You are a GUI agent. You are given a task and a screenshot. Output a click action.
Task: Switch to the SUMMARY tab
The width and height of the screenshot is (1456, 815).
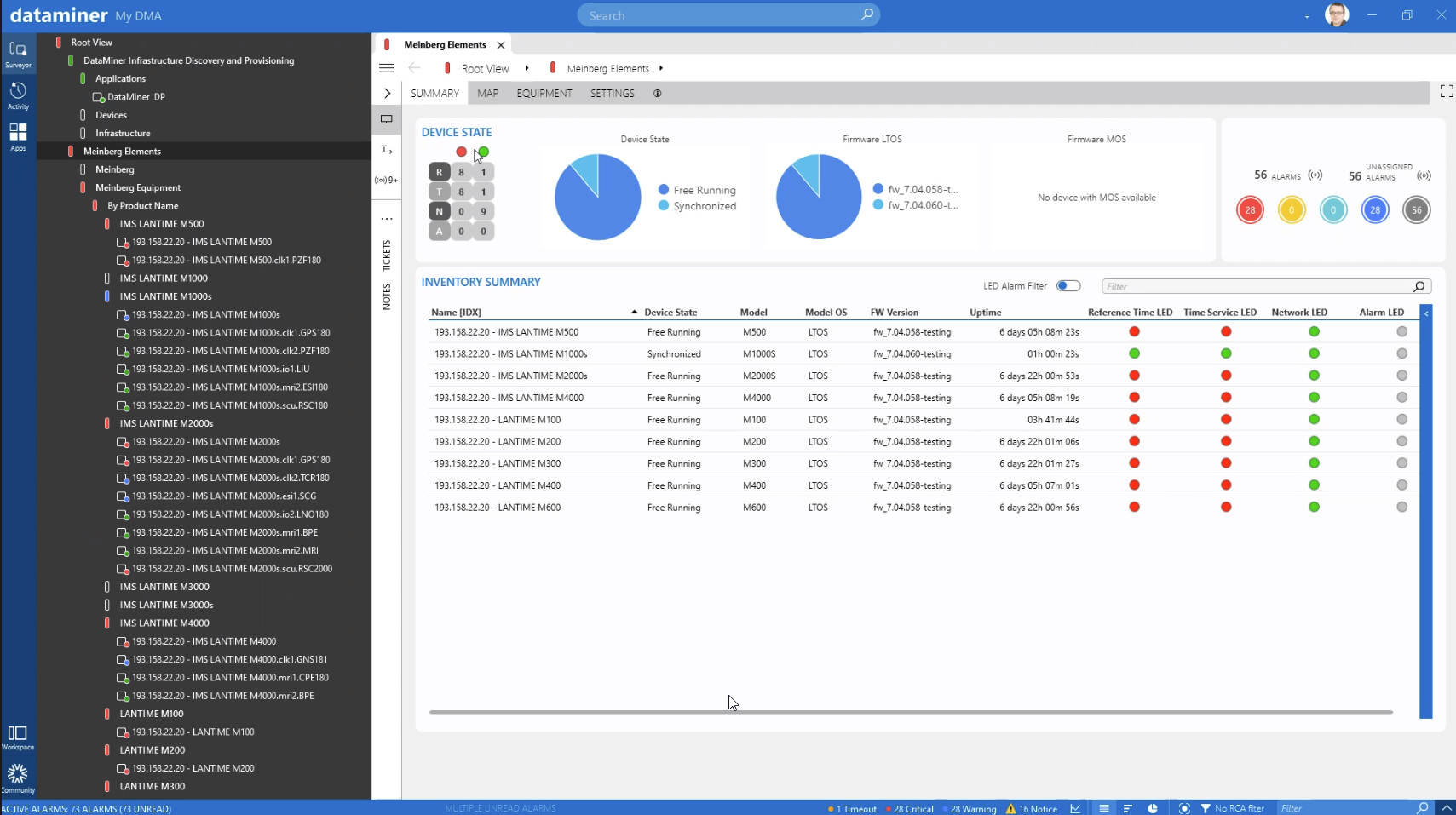(434, 94)
